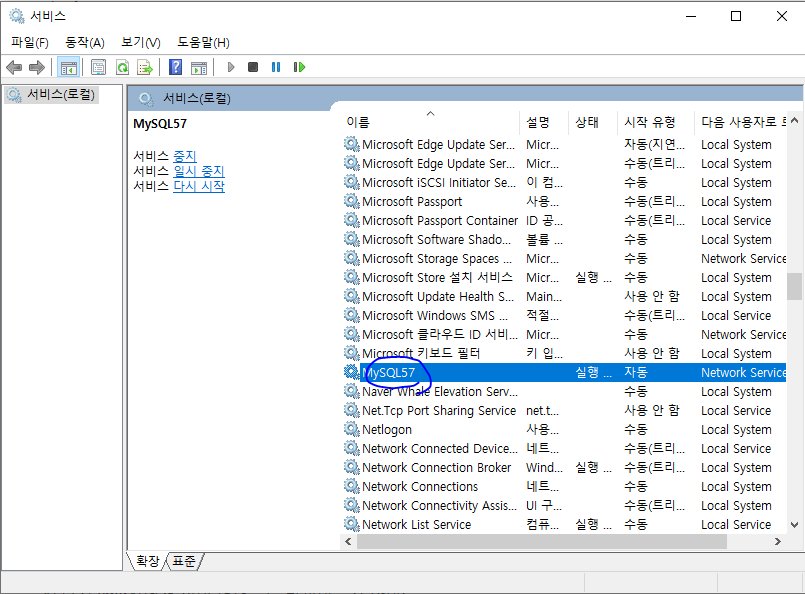
Task: Select Network Connected Device... row
Action: (564, 448)
